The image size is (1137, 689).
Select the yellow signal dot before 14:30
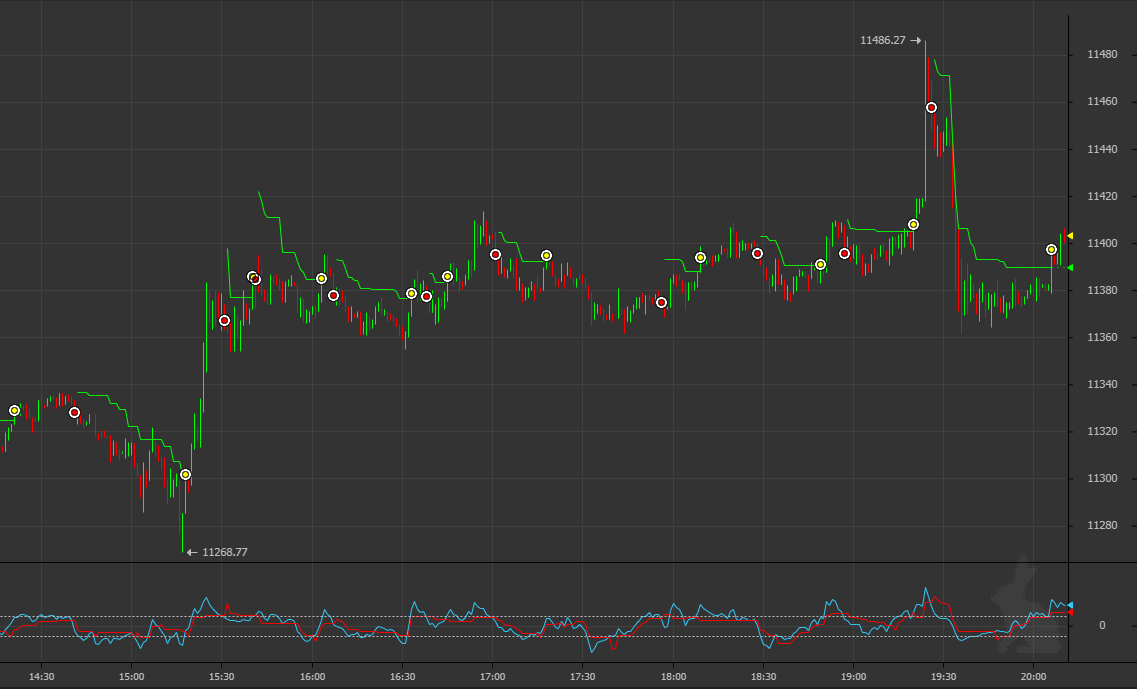pyautogui.click(x=14, y=410)
